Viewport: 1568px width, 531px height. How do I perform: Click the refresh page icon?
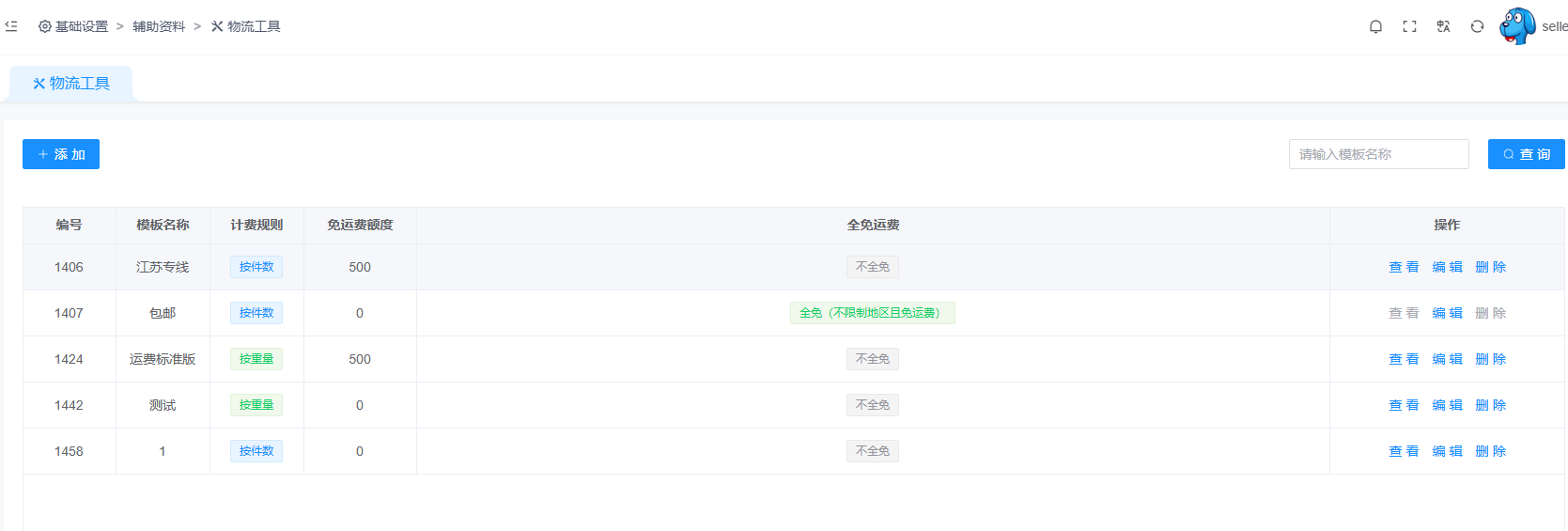click(x=1477, y=26)
